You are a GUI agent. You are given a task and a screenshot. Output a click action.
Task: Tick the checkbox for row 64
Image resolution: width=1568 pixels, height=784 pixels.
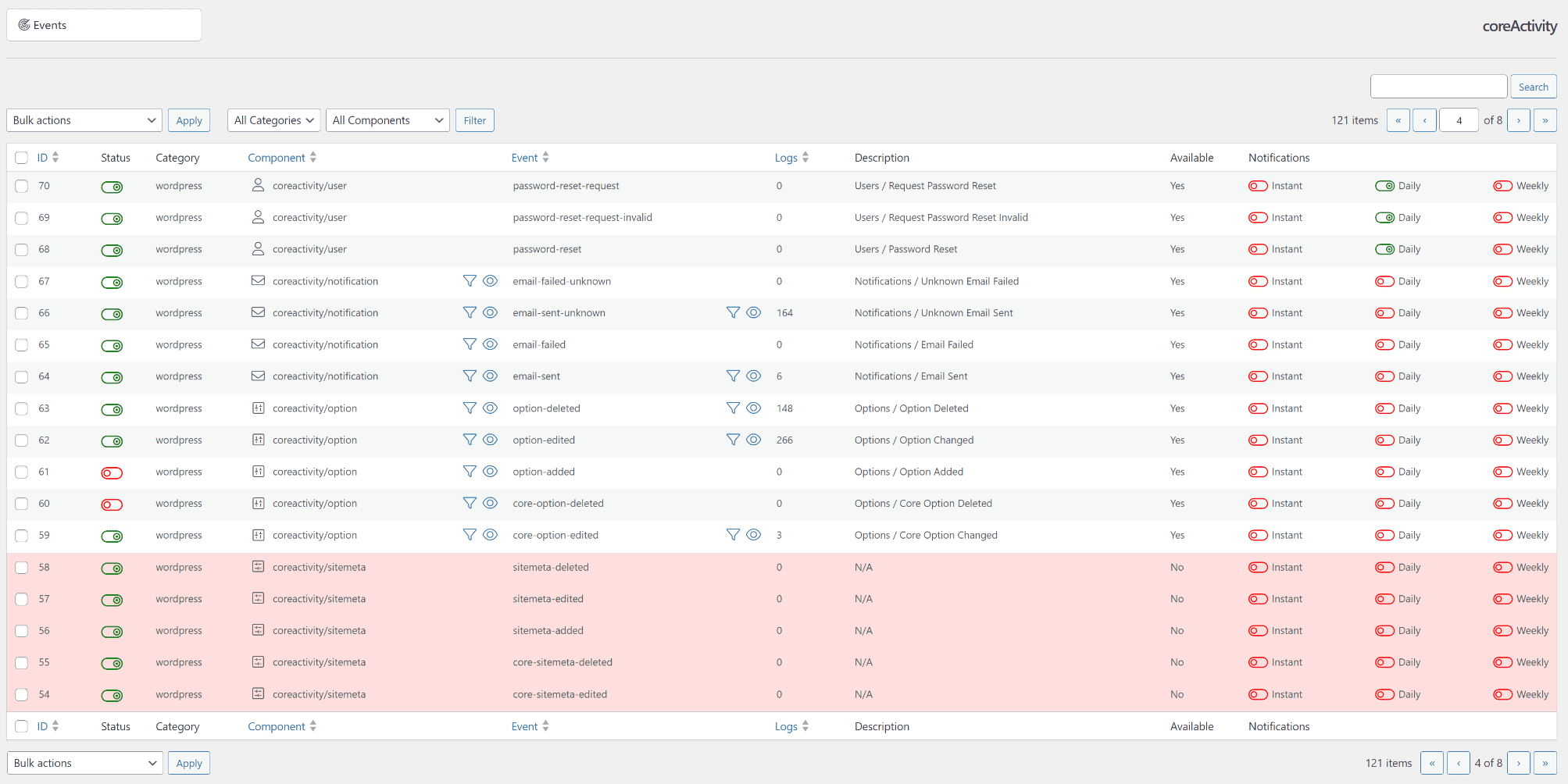point(22,376)
